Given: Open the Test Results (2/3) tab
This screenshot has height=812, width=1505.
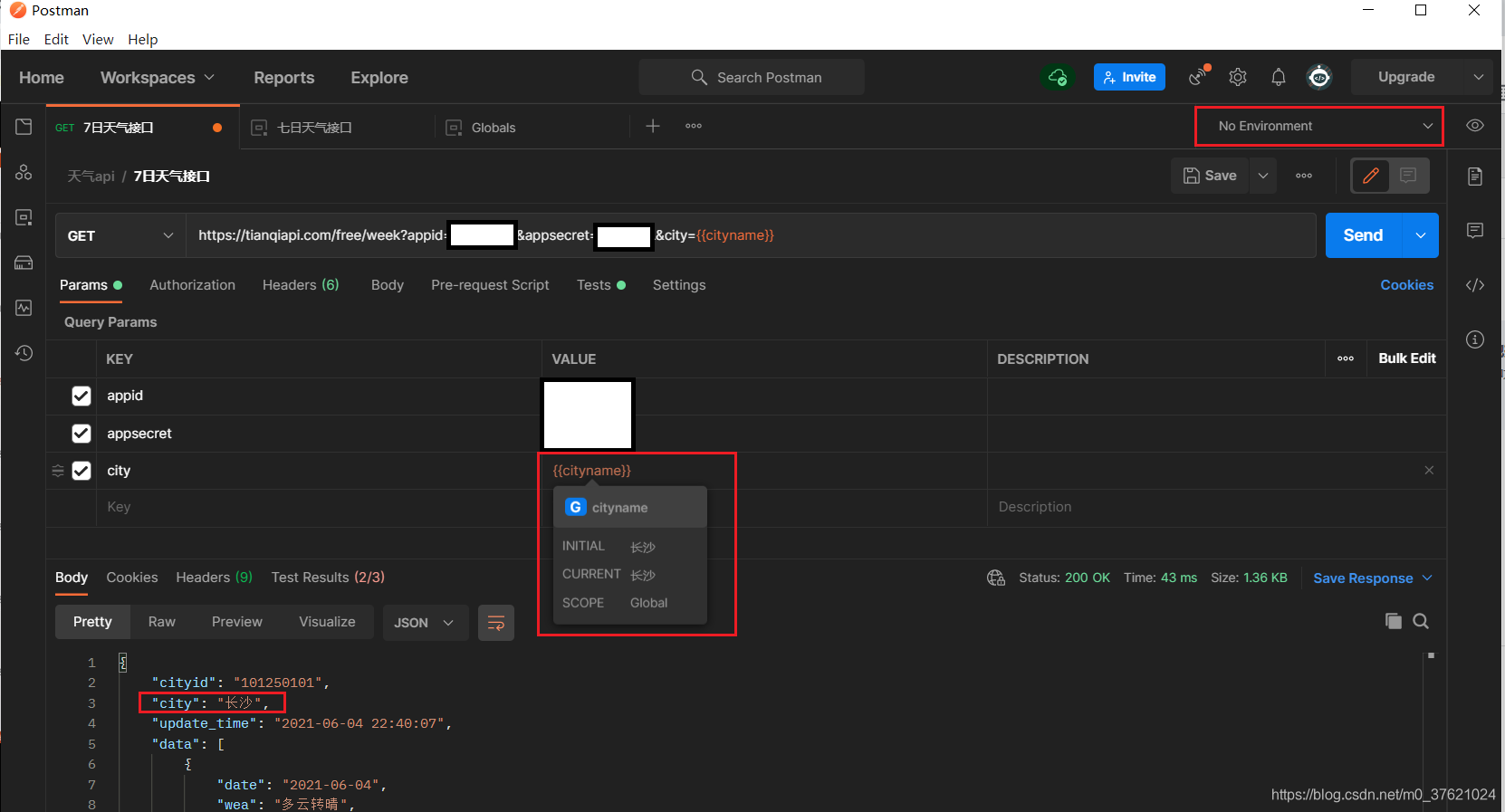Looking at the screenshot, I should pos(328,578).
